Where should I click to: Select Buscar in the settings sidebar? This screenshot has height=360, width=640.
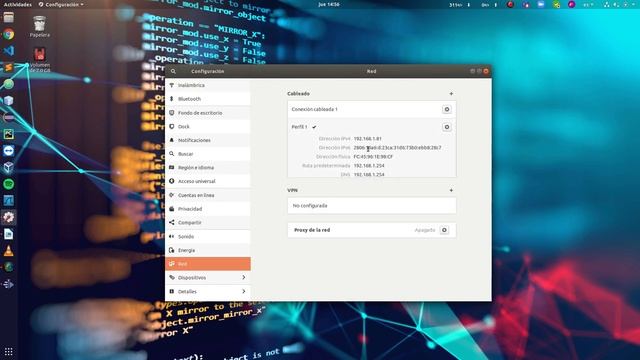pos(208,154)
